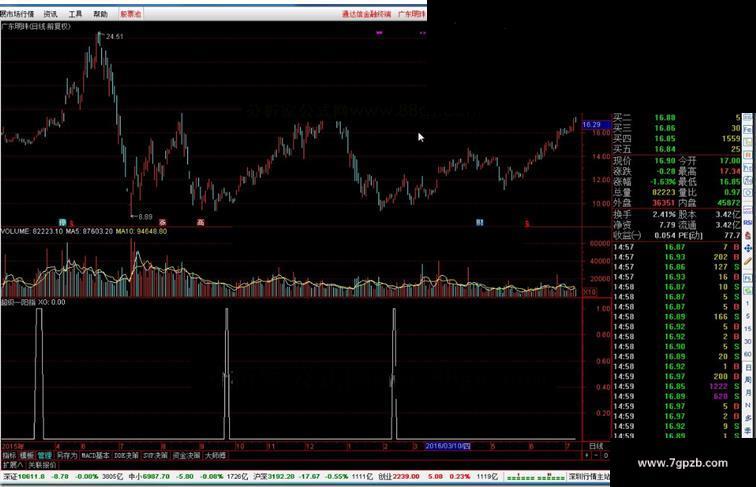Click the pencil drawing tool icon in the side toolbar

point(748,261)
